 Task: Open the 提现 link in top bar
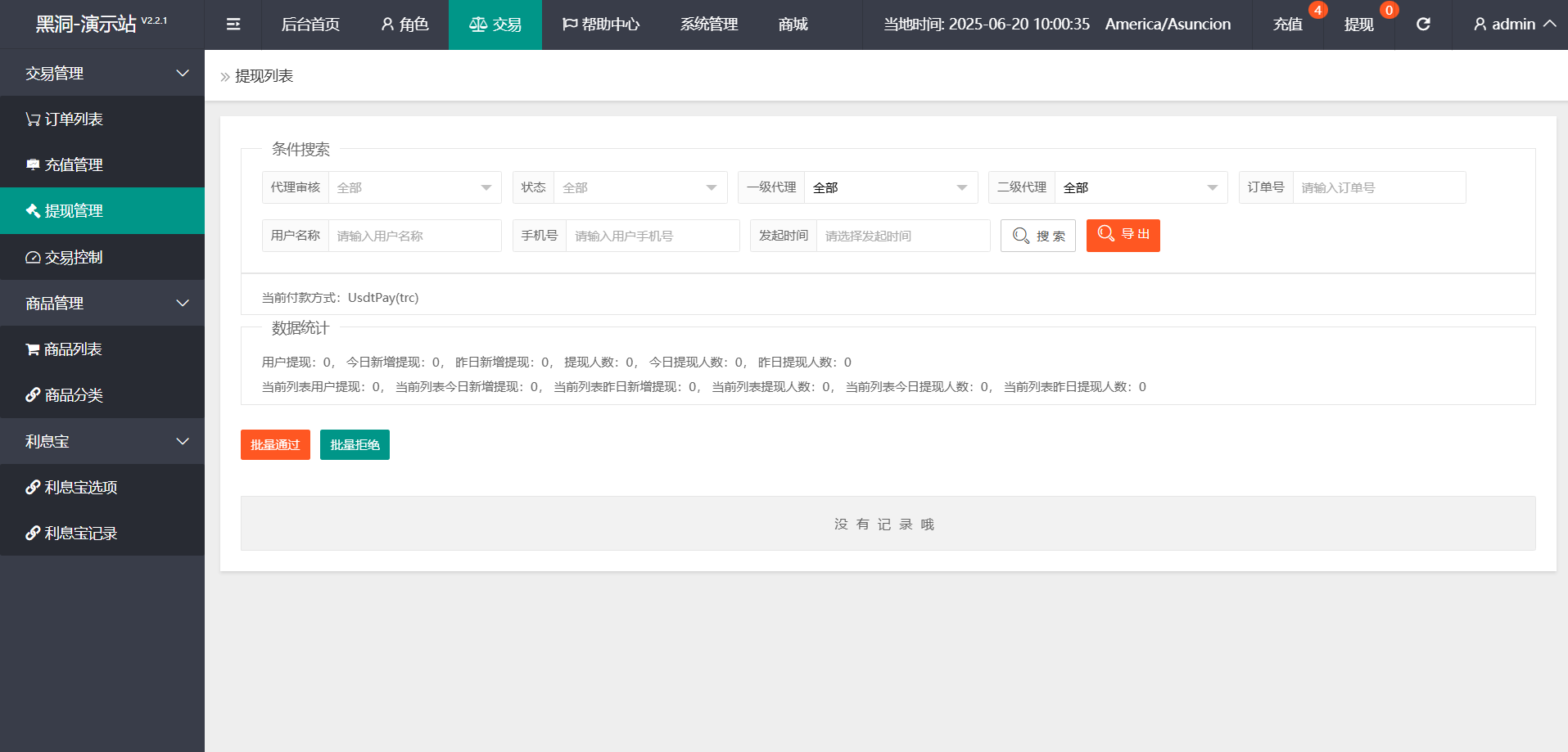pos(1359,25)
